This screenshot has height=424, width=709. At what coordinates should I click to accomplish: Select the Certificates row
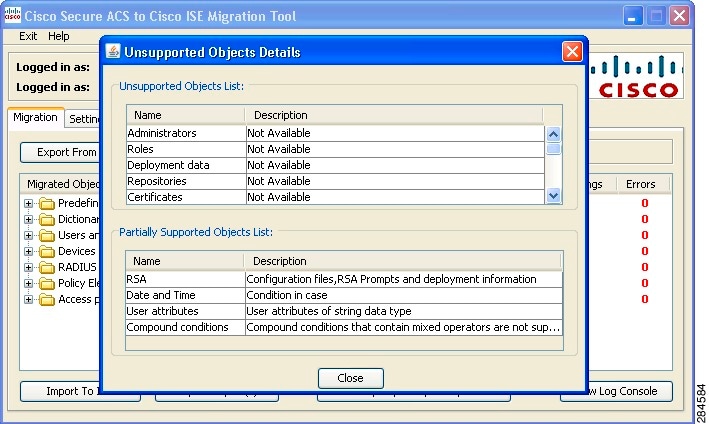click(x=335, y=197)
